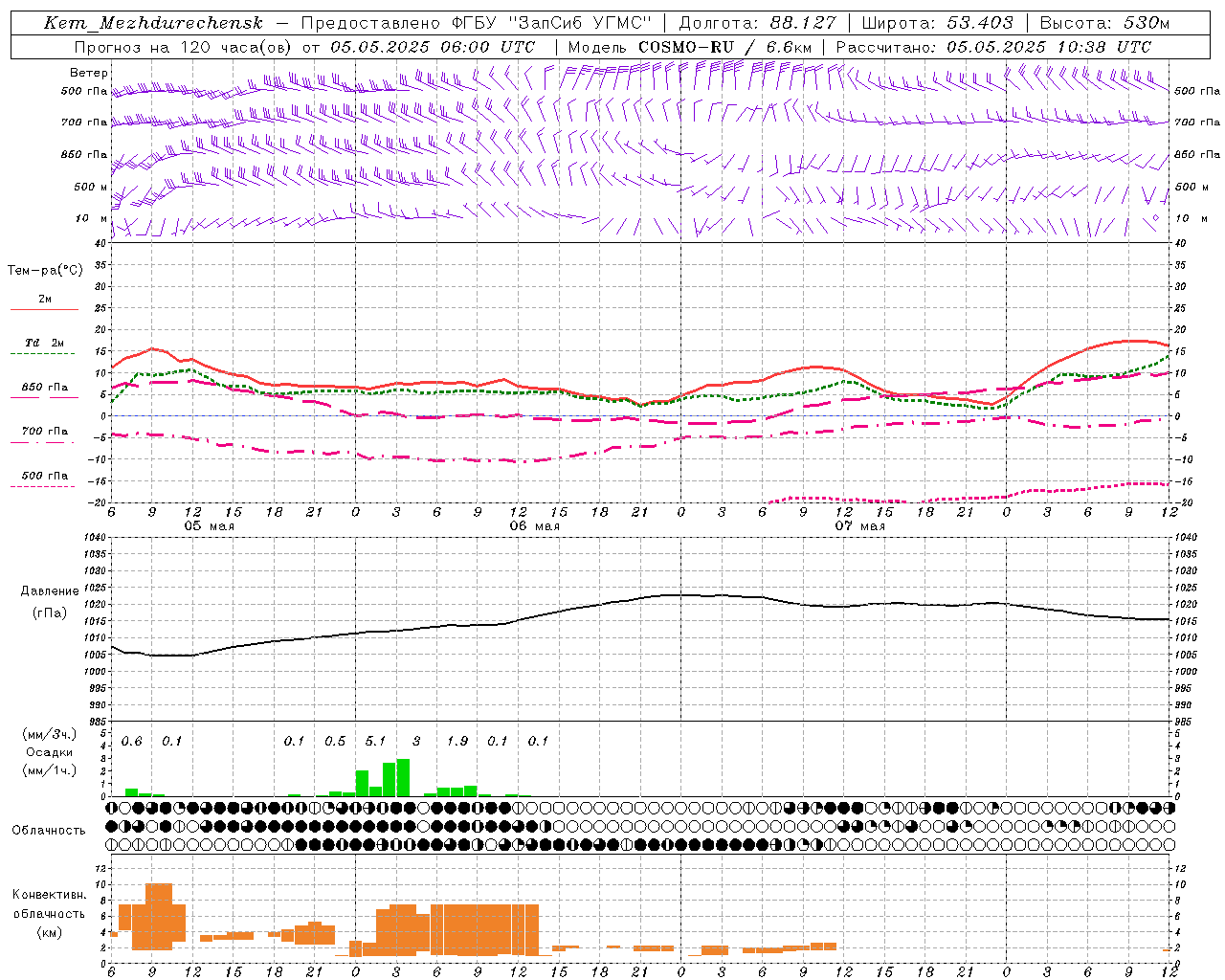Screen dimensions: 1225x980
Task: Click the 1.9 three-hour precipitation total
Action: coord(457,742)
